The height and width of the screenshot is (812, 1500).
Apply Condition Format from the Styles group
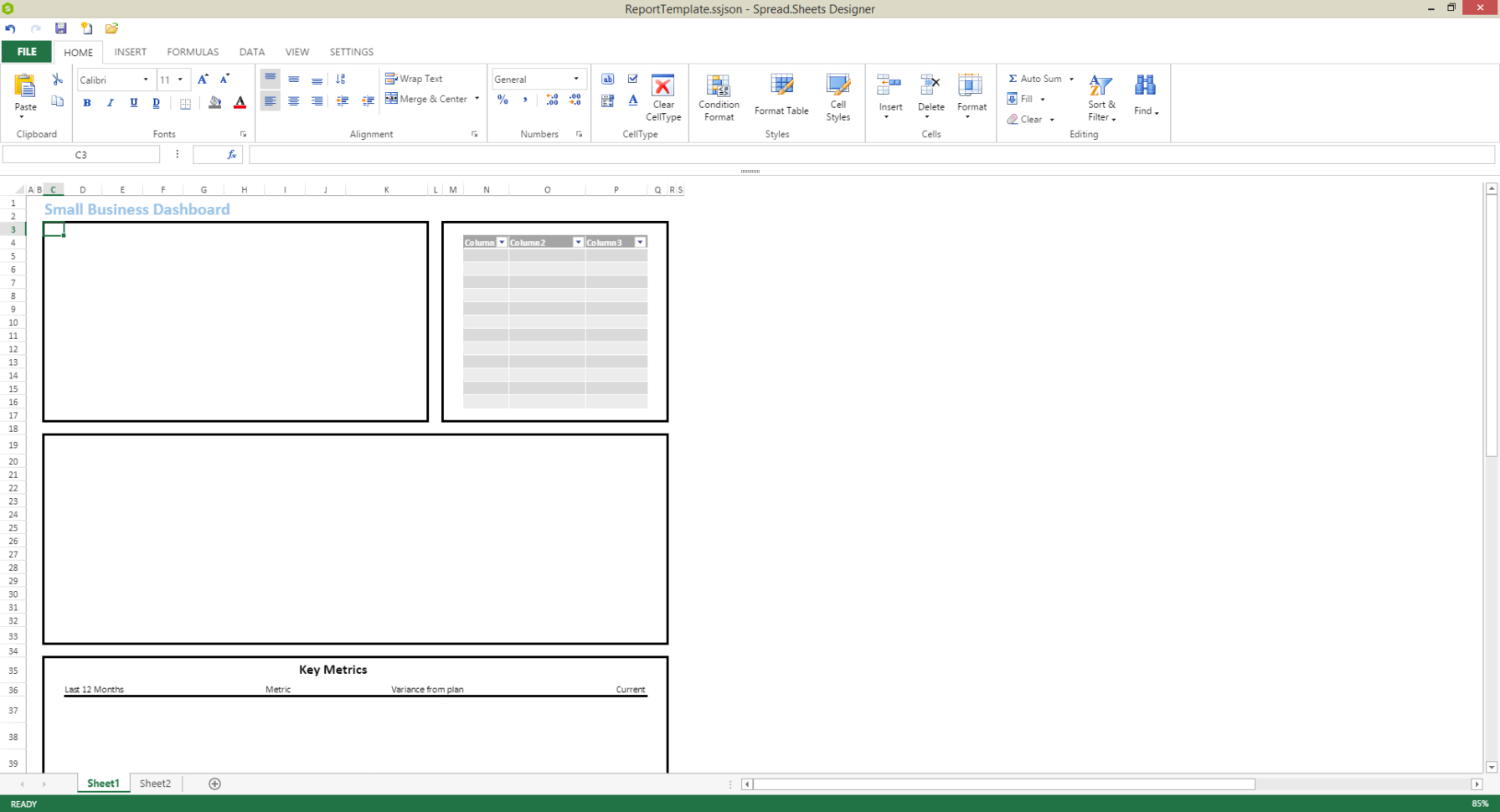719,98
